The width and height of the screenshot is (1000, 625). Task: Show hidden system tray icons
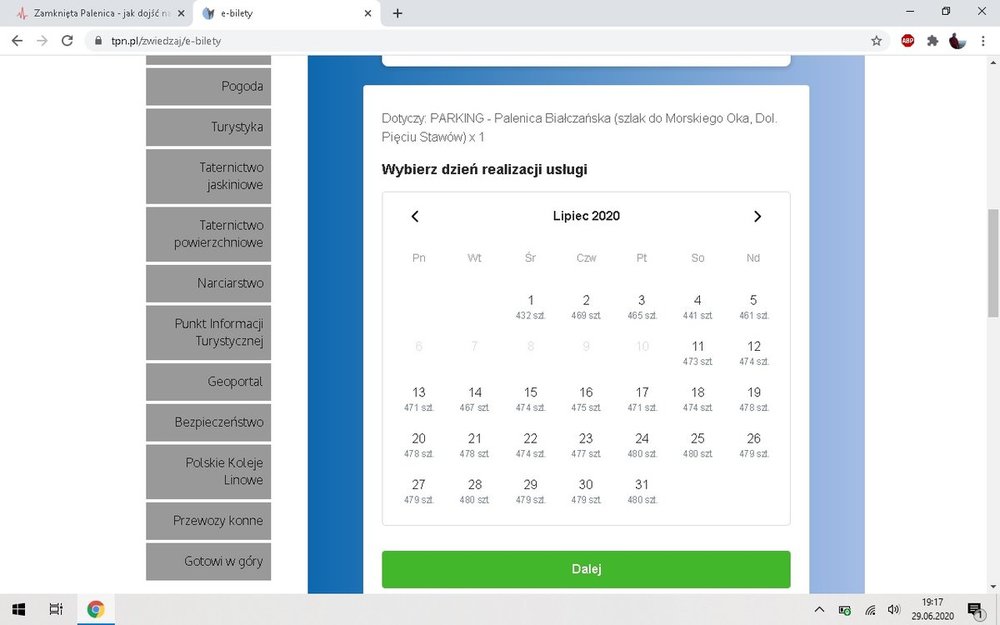click(820, 609)
